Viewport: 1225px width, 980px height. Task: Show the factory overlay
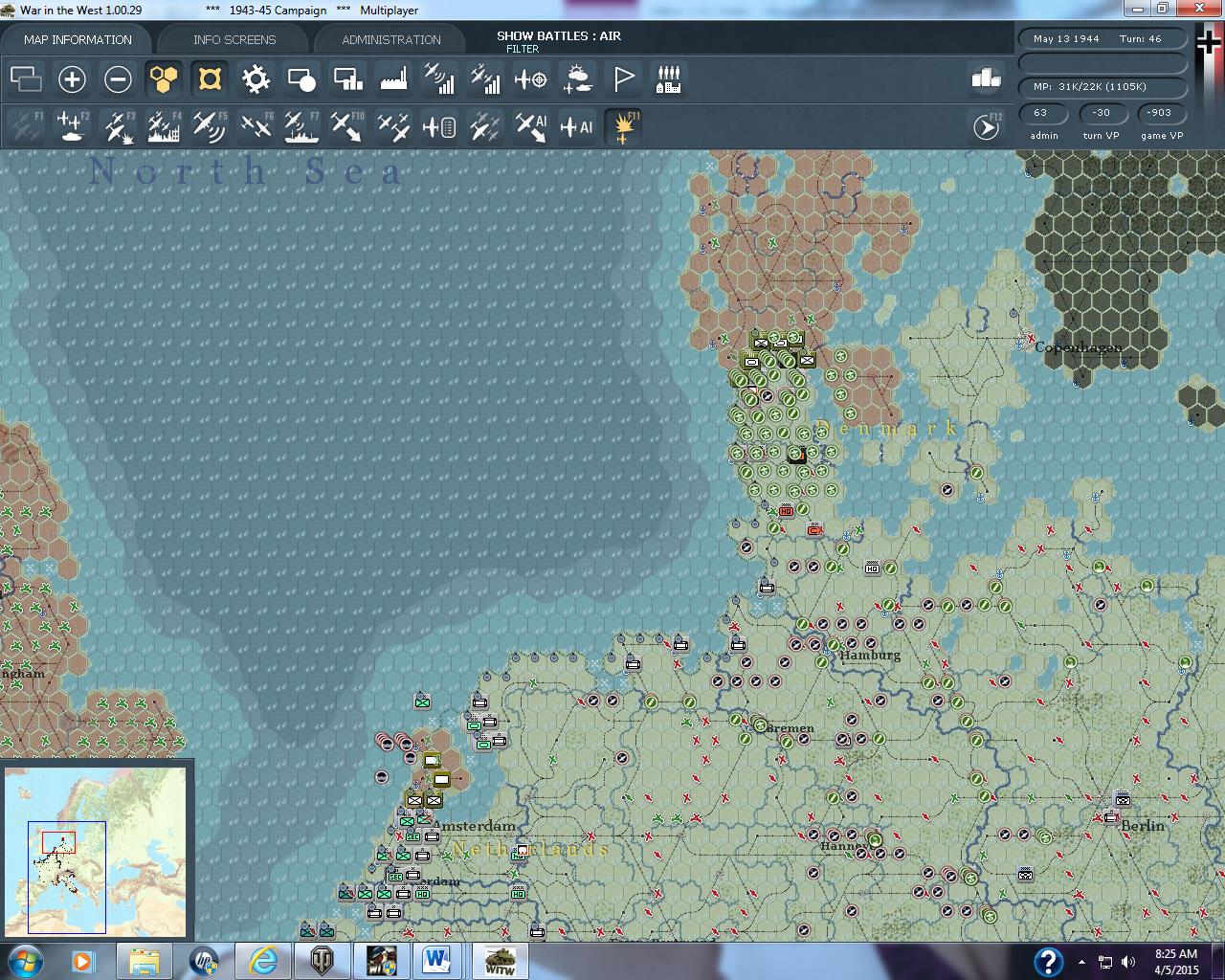coord(393,78)
